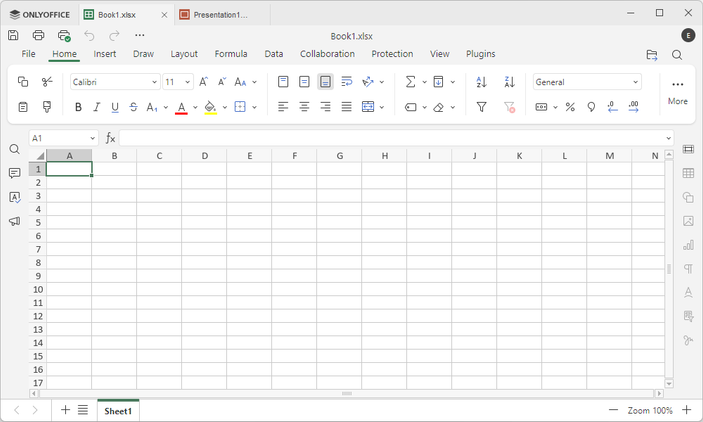The image size is (703, 422).
Task: Expand the merge cells dropdown arrow
Action: click(382, 107)
